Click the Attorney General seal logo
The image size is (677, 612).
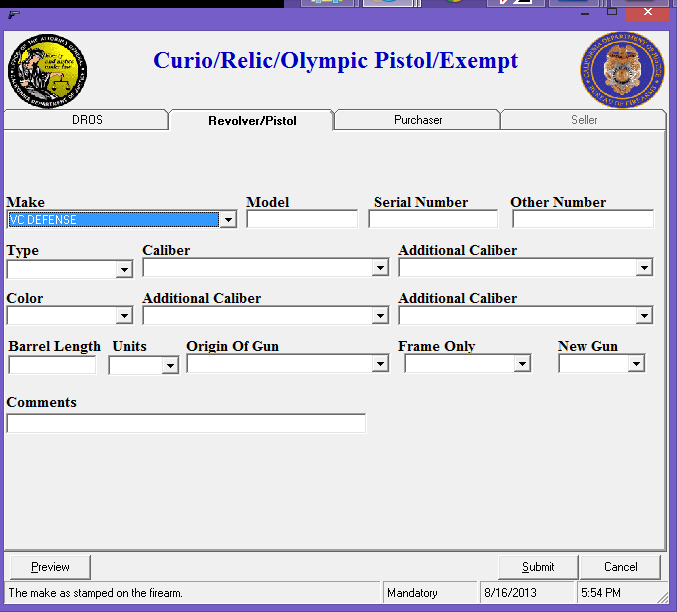click(46, 70)
